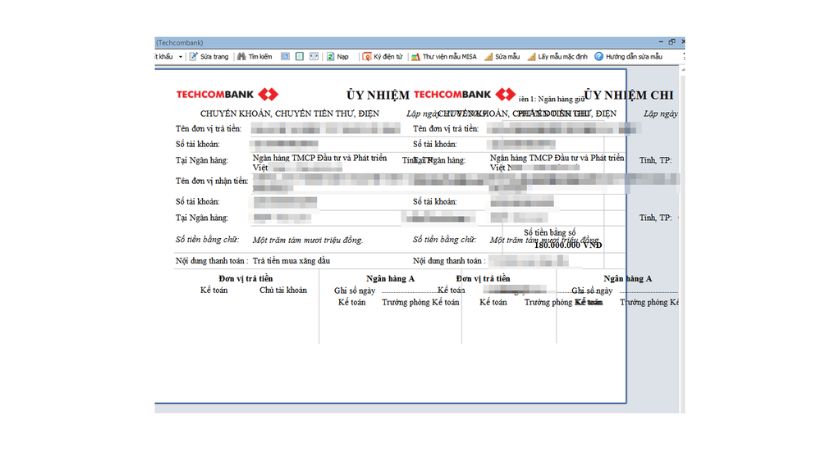Expand the dropdown arrow after 't khẩu'
The width and height of the screenshot is (840, 450).
pyautogui.click(x=181, y=57)
